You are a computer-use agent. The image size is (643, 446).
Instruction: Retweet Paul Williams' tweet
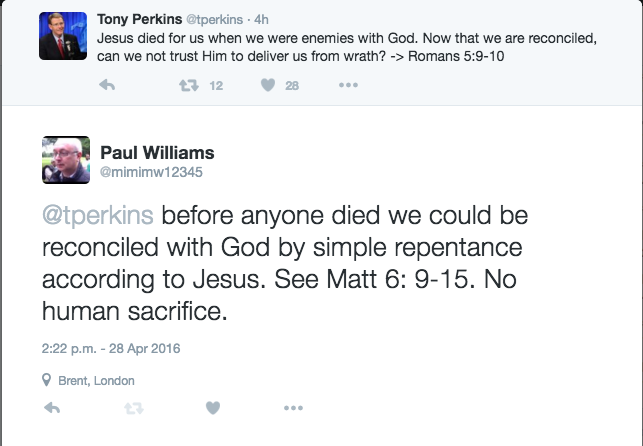click(x=132, y=408)
